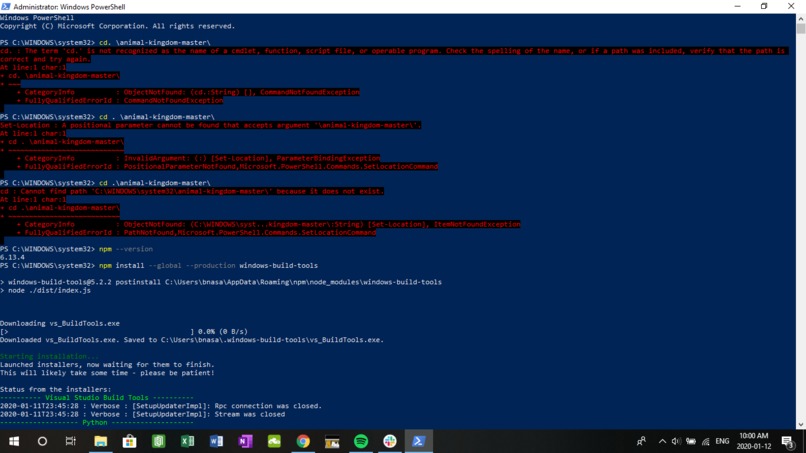Open the People icon in system tray
806x453 pixels.
pyautogui.click(x=641, y=441)
